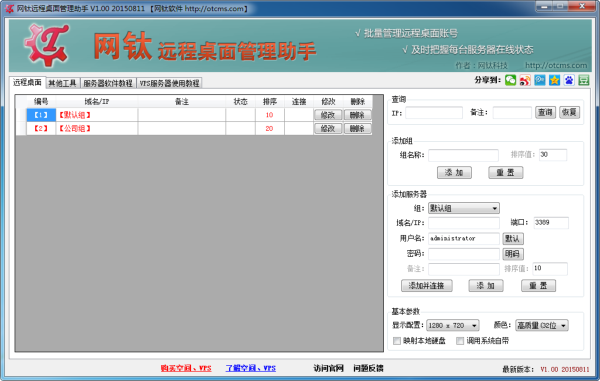Share to Sina Weibo icon
Viewport: 600px width, 381px height.
click(x=525, y=80)
